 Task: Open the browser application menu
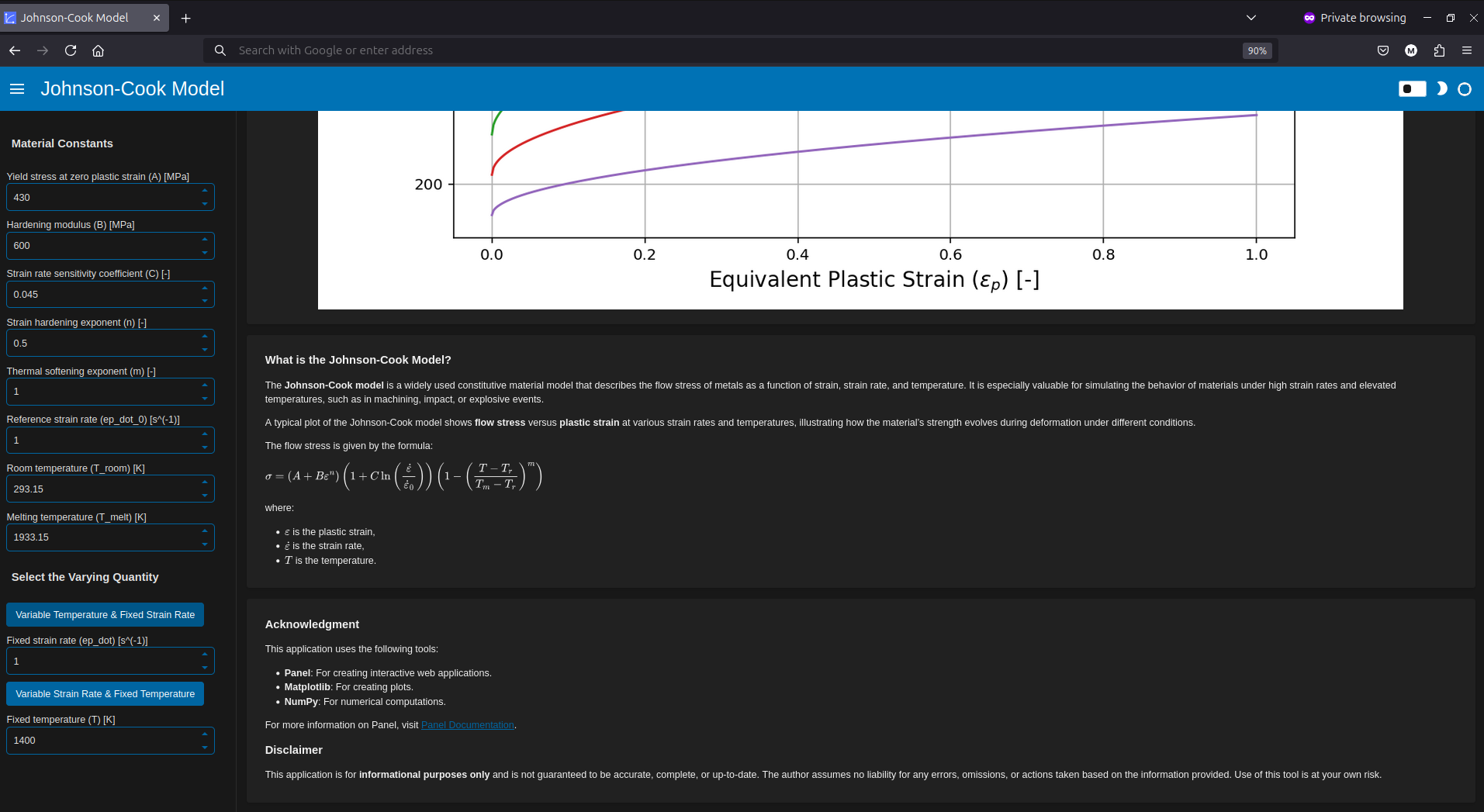pos(1466,50)
